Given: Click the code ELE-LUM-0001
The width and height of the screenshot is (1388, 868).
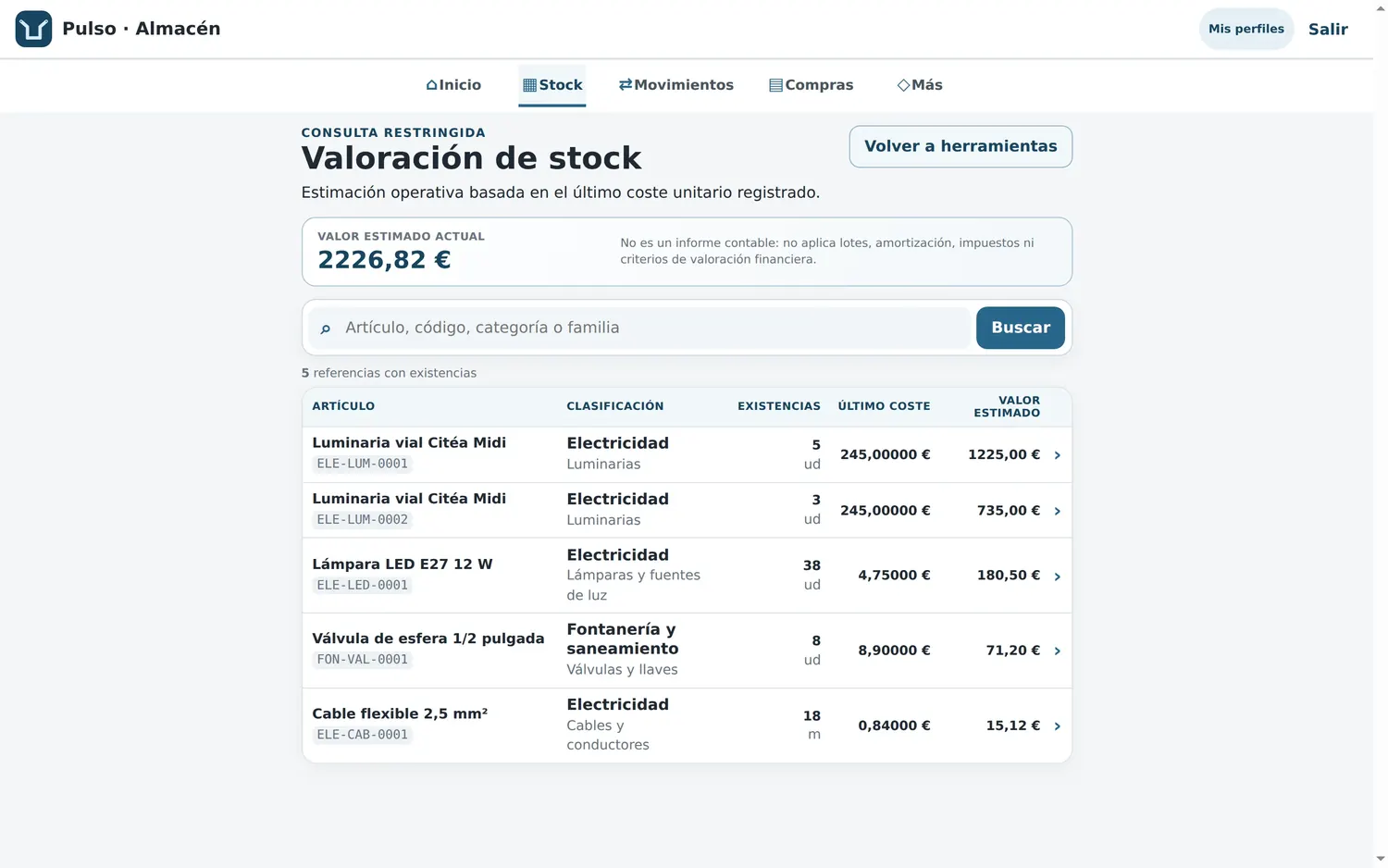Looking at the screenshot, I should pos(363,464).
